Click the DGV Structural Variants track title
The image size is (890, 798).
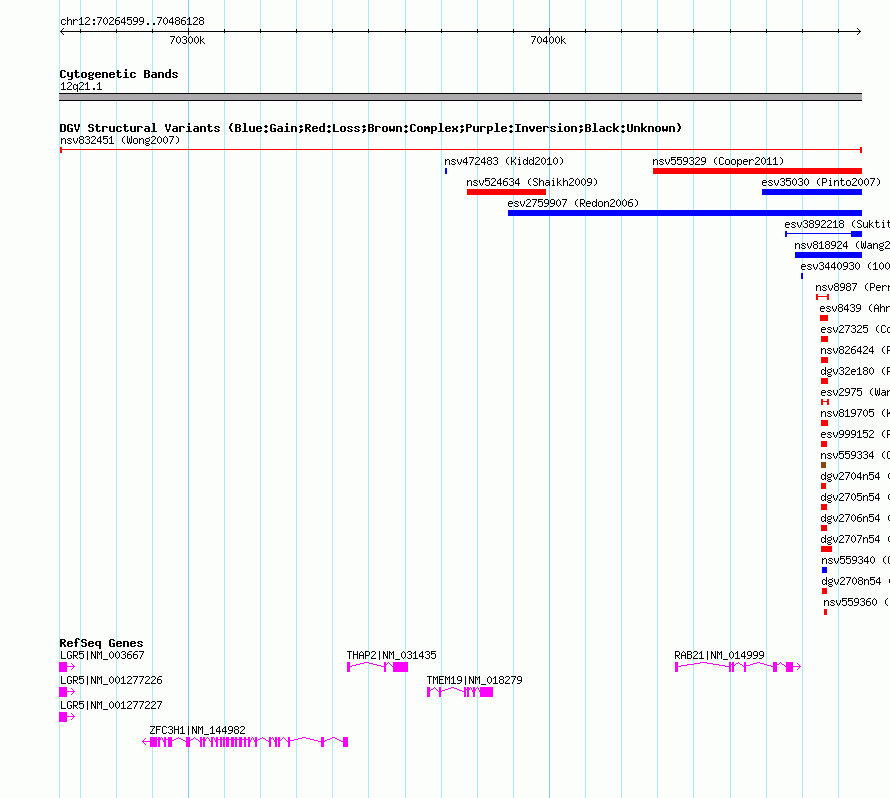coord(371,128)
